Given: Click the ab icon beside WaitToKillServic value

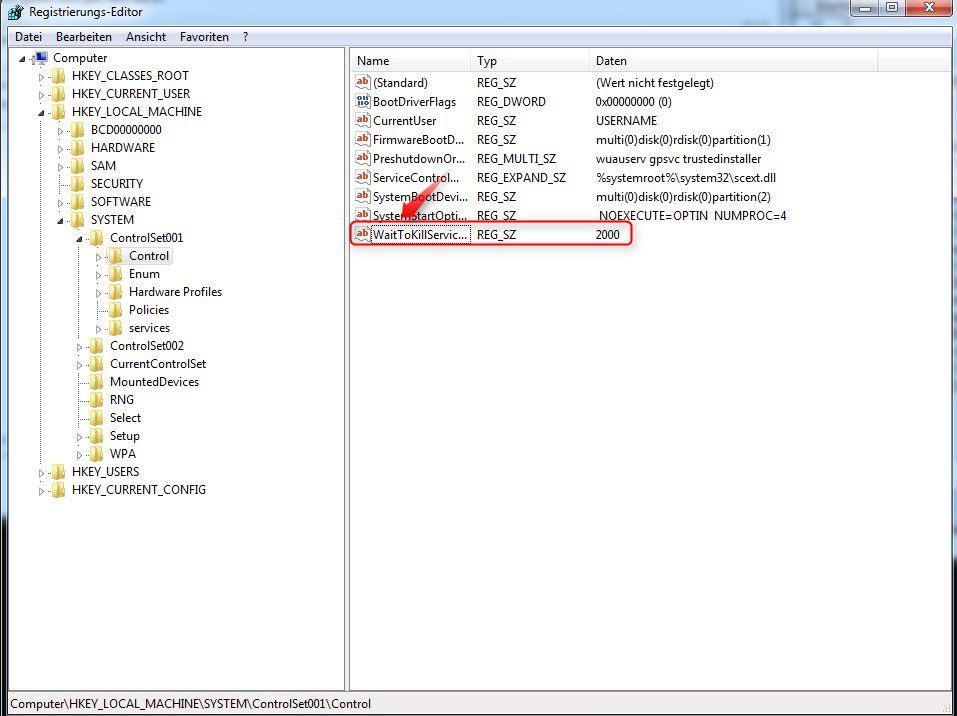Looking at the screenshot, I should click(x=363, y=234).
